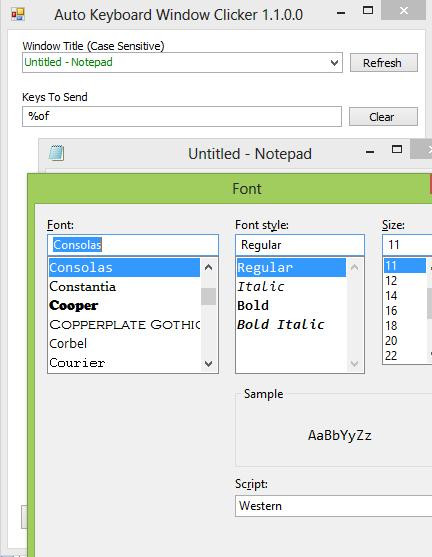
Task: Click the Font name text field
Action: pyautogui.click(x=133, y=245)
